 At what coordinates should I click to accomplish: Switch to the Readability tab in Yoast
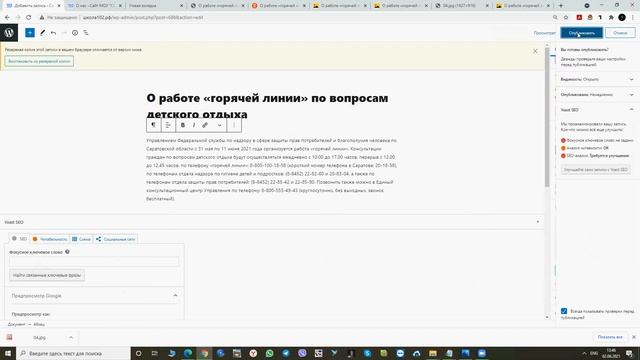[49, 239]
